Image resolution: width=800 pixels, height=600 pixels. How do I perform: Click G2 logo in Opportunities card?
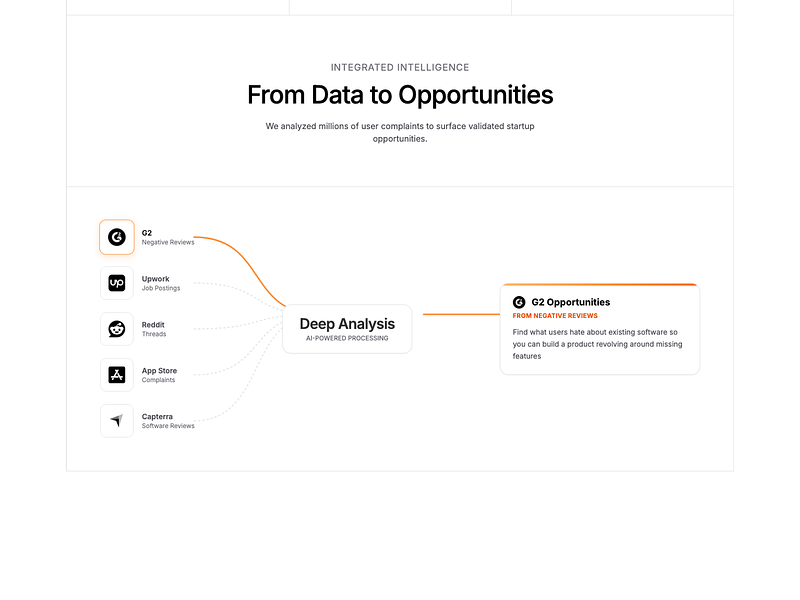pos(519,302)
